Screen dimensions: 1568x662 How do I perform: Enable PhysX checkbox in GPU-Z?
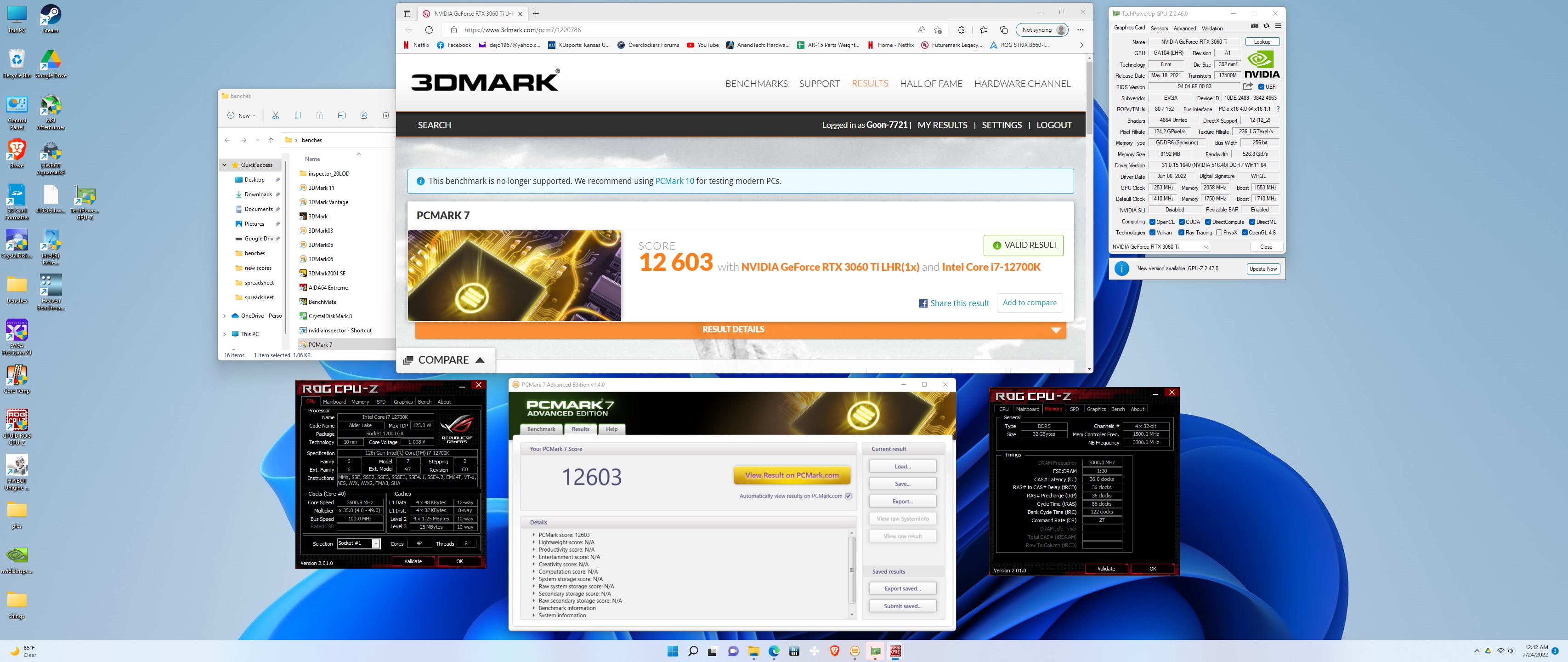coord(1219,233)
